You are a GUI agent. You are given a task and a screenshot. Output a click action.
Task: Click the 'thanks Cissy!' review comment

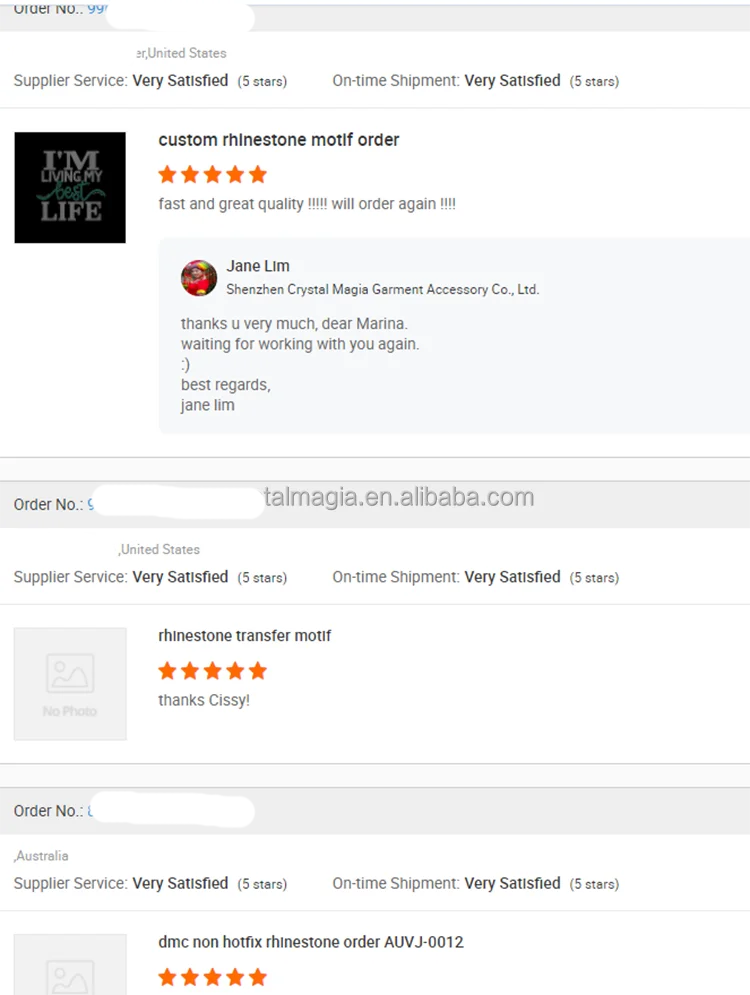pos(204,700)
